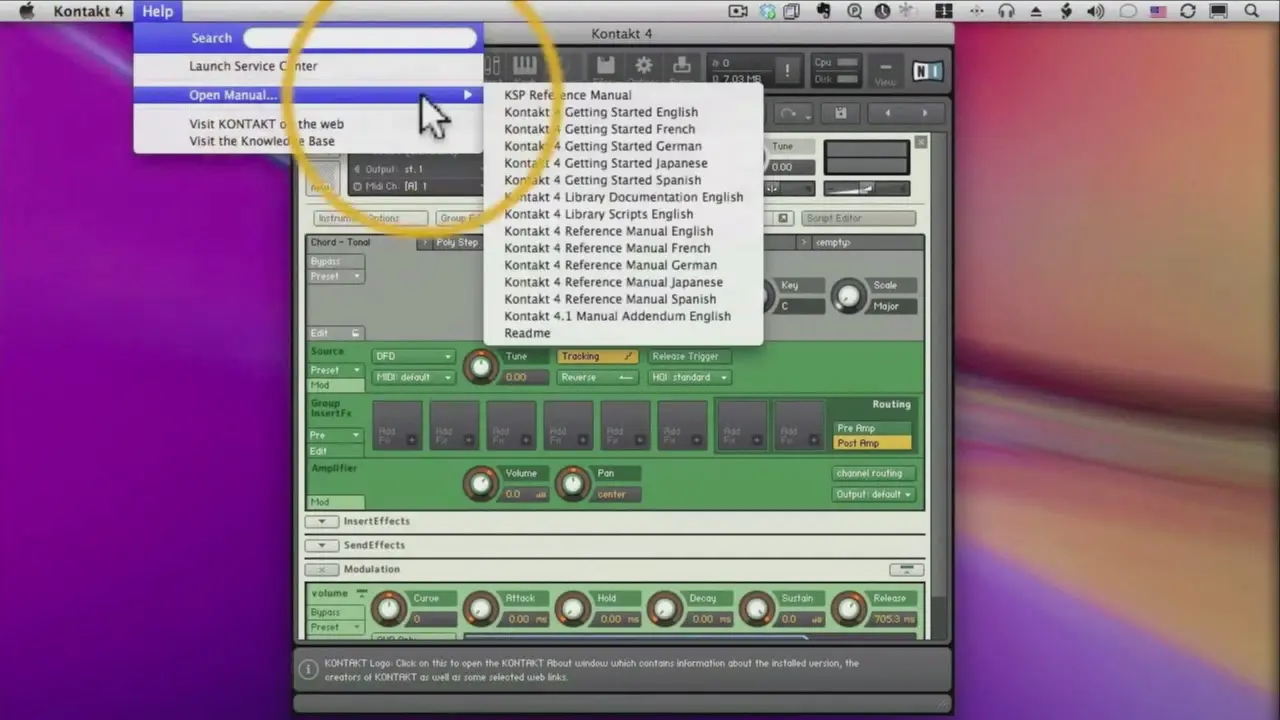Expand the InsertEffects section
This screenshot has width=1280, height=720.
pyautogui.click(x=322, y=521)
